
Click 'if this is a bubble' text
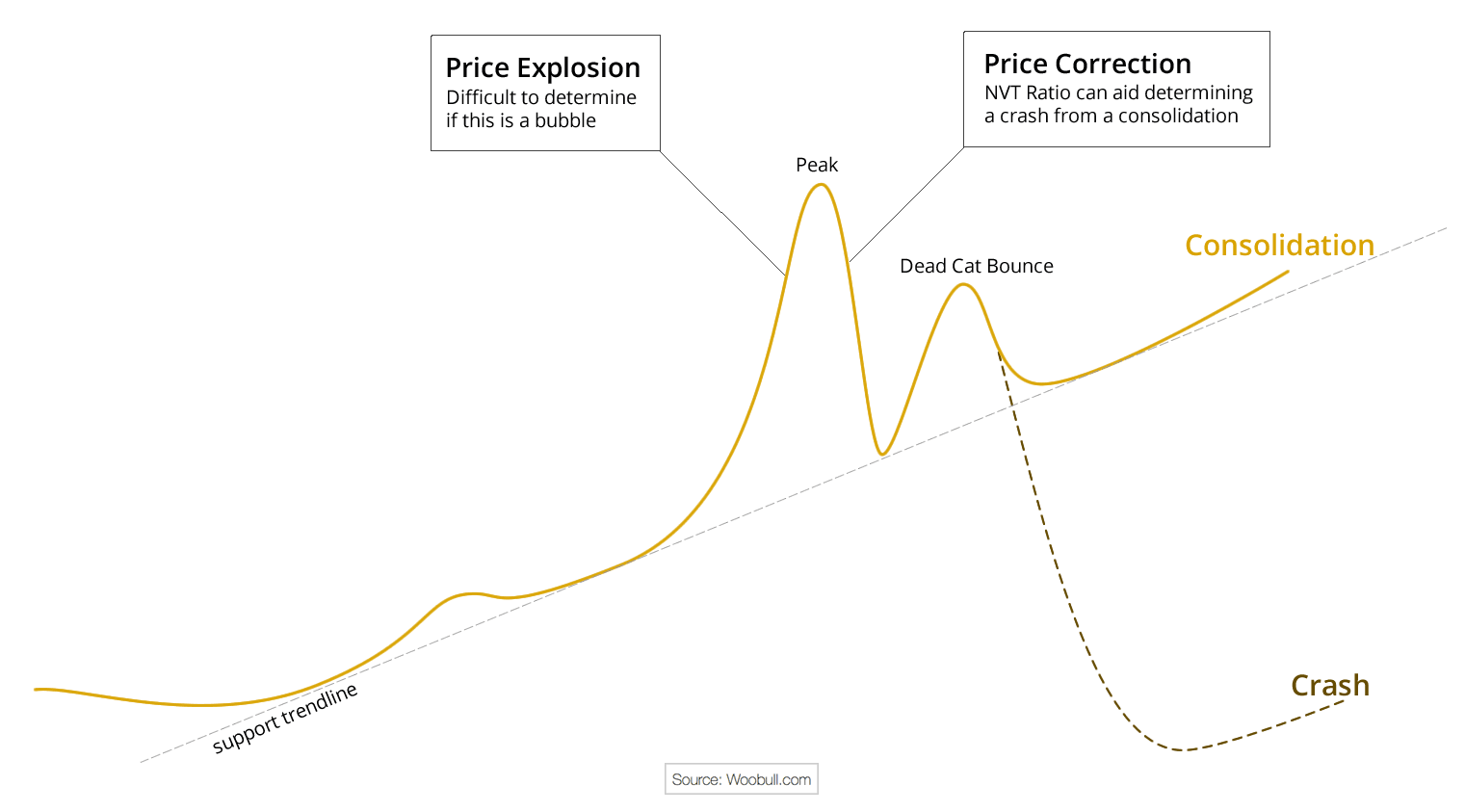[521, 120]
